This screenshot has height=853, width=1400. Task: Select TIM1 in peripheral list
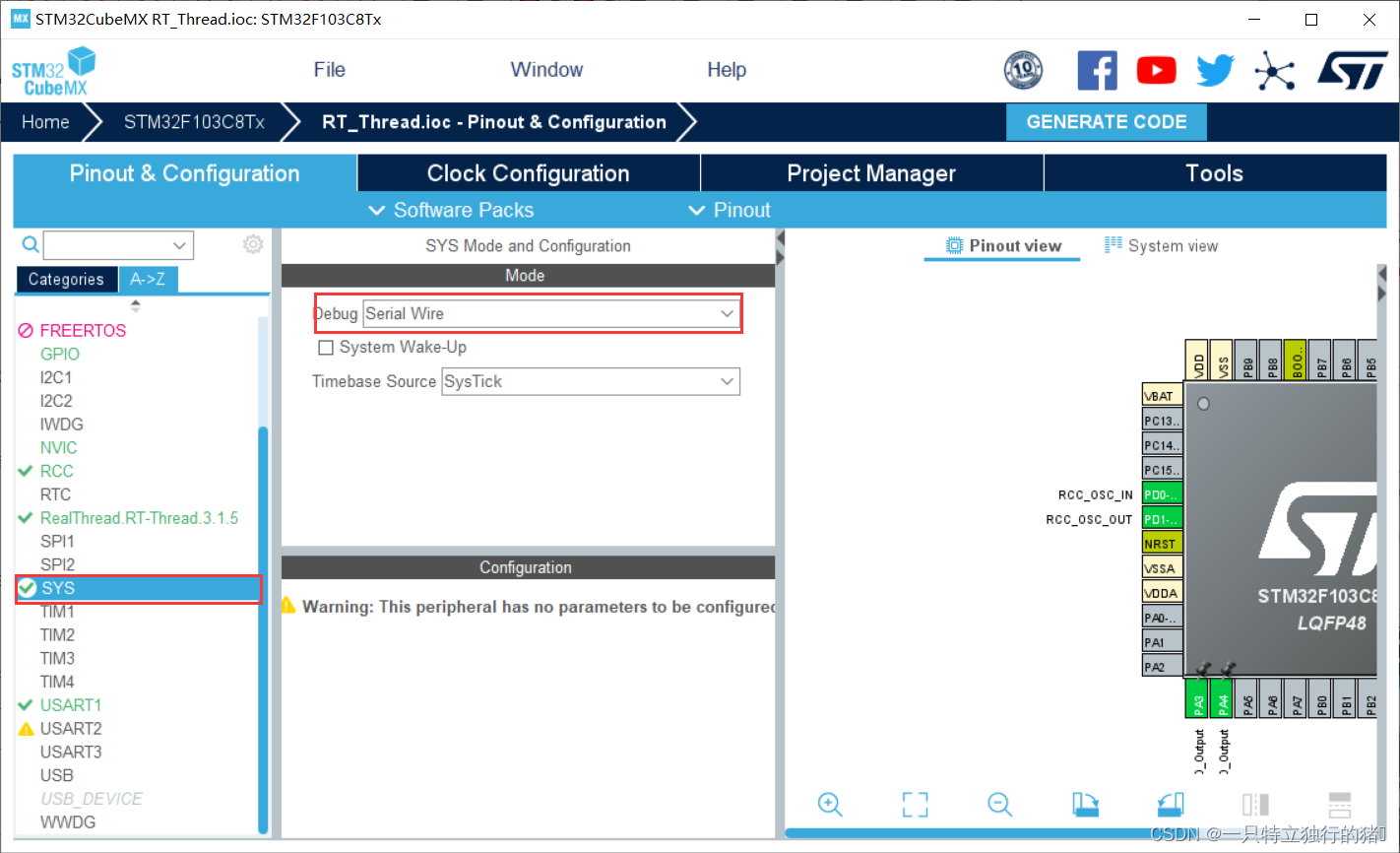[x=57, y=612]
